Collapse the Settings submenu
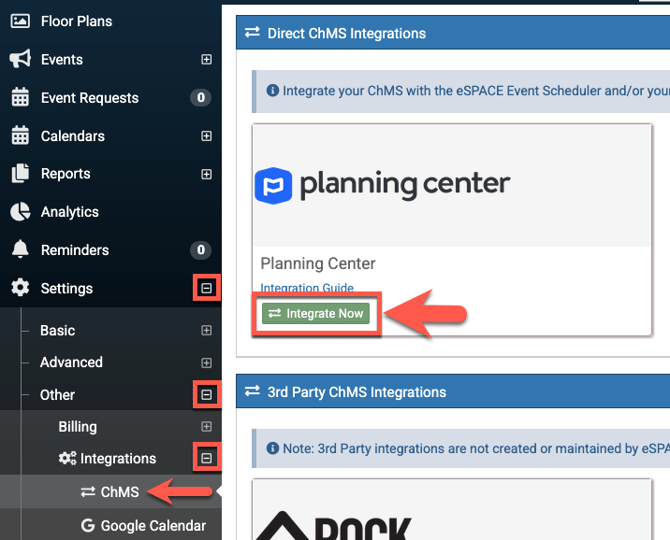Viewport: 670px width, 540px height. click(206, 288)
